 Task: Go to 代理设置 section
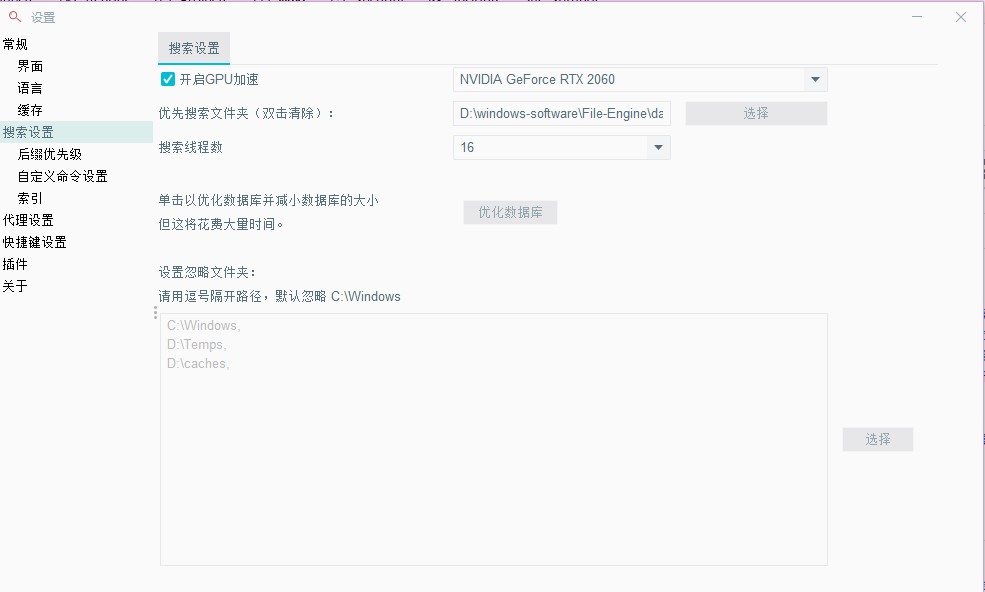click(x=28, y=220)
